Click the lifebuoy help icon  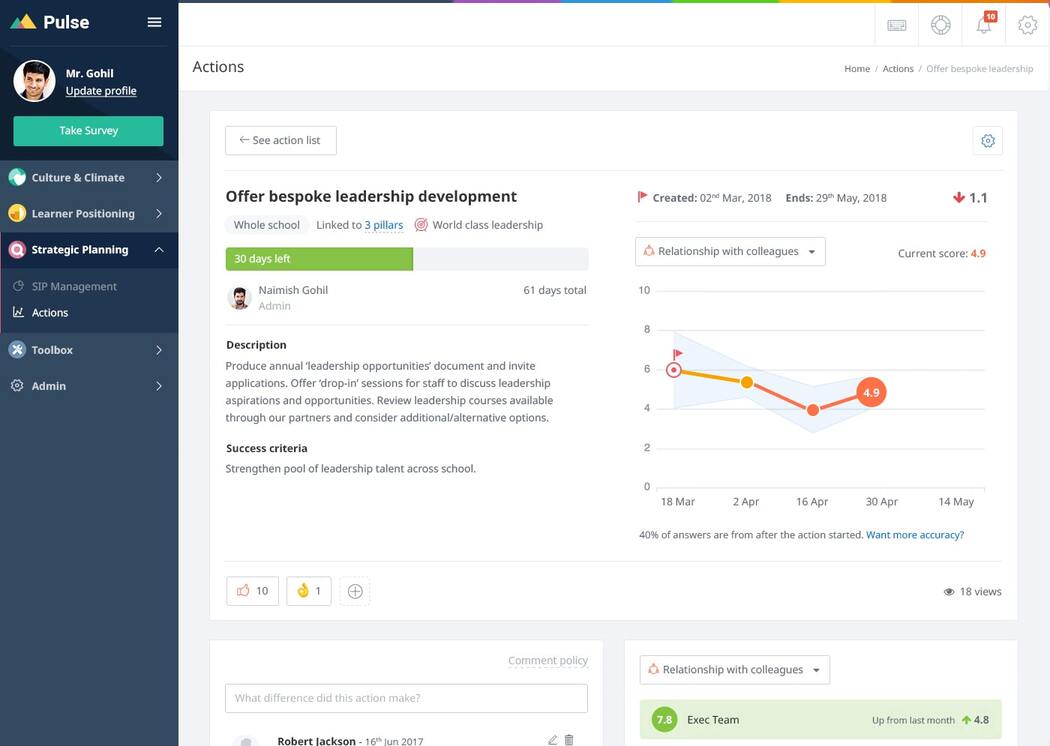tap(940, 25)
